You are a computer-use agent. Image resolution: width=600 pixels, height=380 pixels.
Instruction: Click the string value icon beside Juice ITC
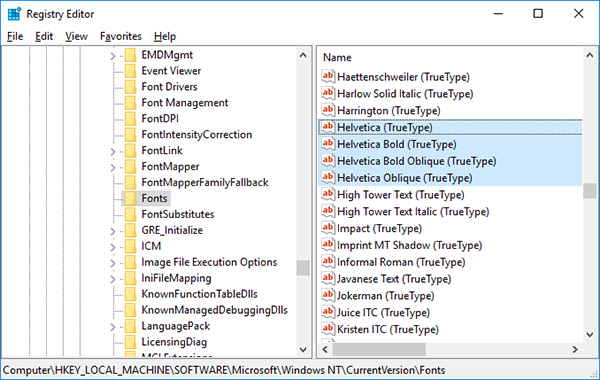click(328, 312)
